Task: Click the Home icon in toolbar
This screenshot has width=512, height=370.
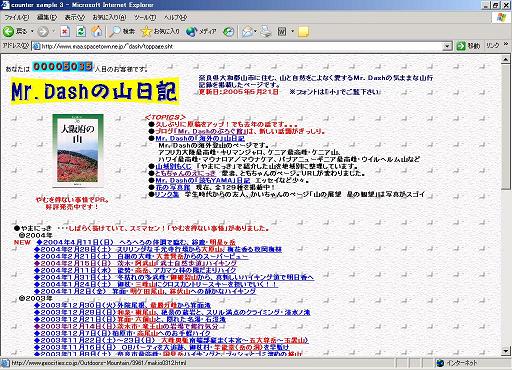Action: click(97, 32)
